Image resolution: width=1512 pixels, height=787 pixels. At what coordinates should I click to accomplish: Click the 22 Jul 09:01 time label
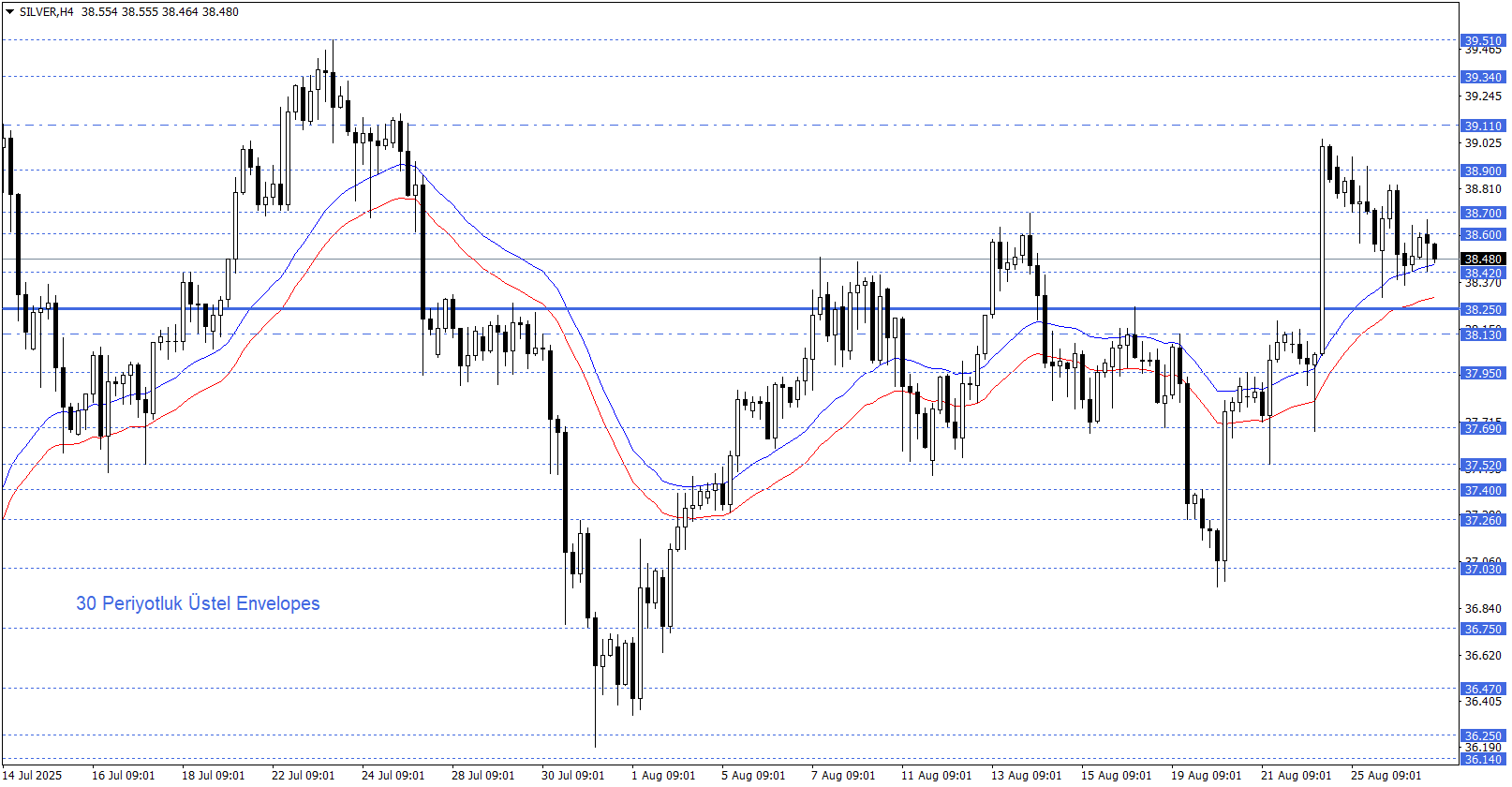pos(304,775)
